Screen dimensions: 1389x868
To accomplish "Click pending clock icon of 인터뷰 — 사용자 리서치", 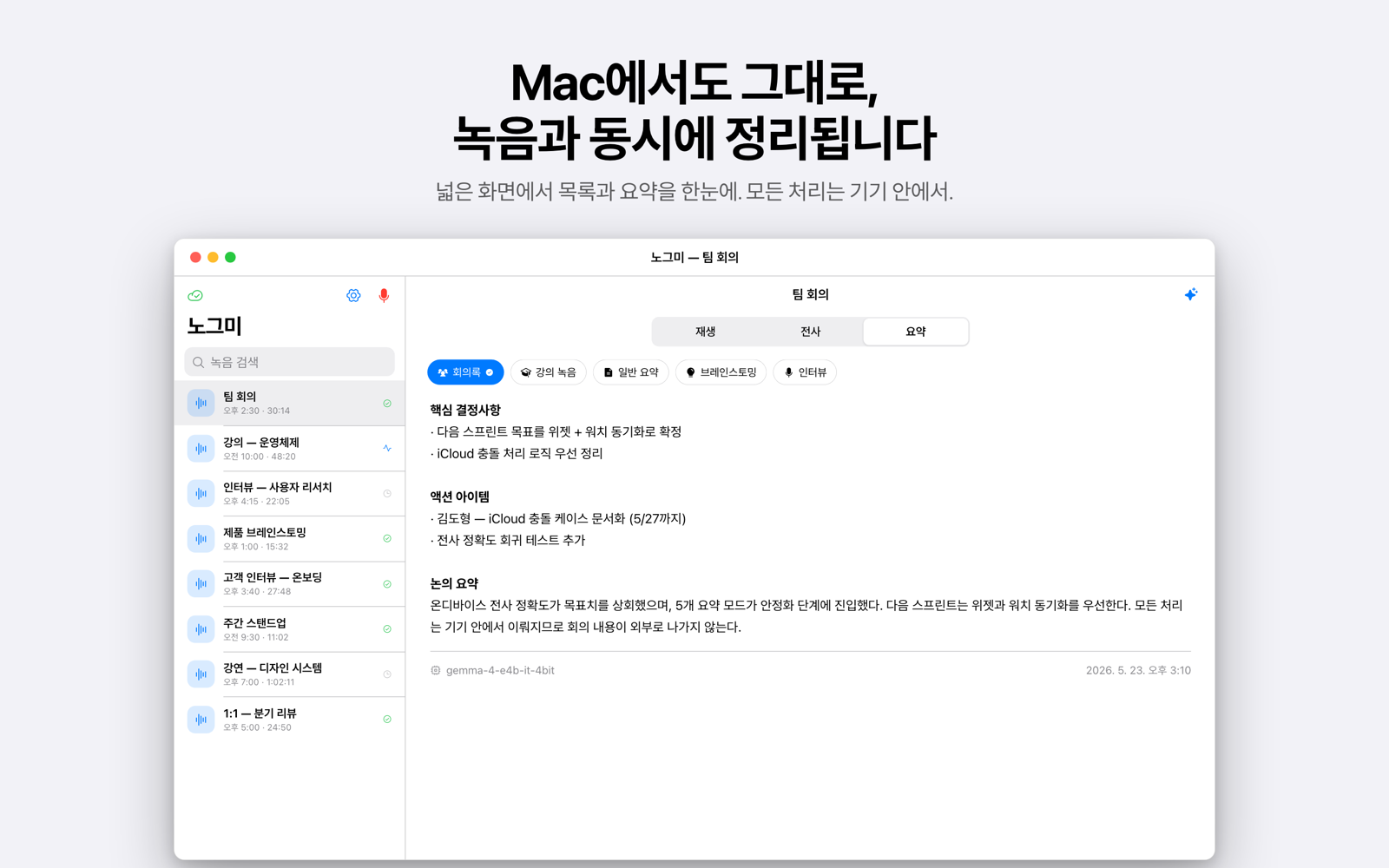I will pyautogui.click(x=387, y=493).
